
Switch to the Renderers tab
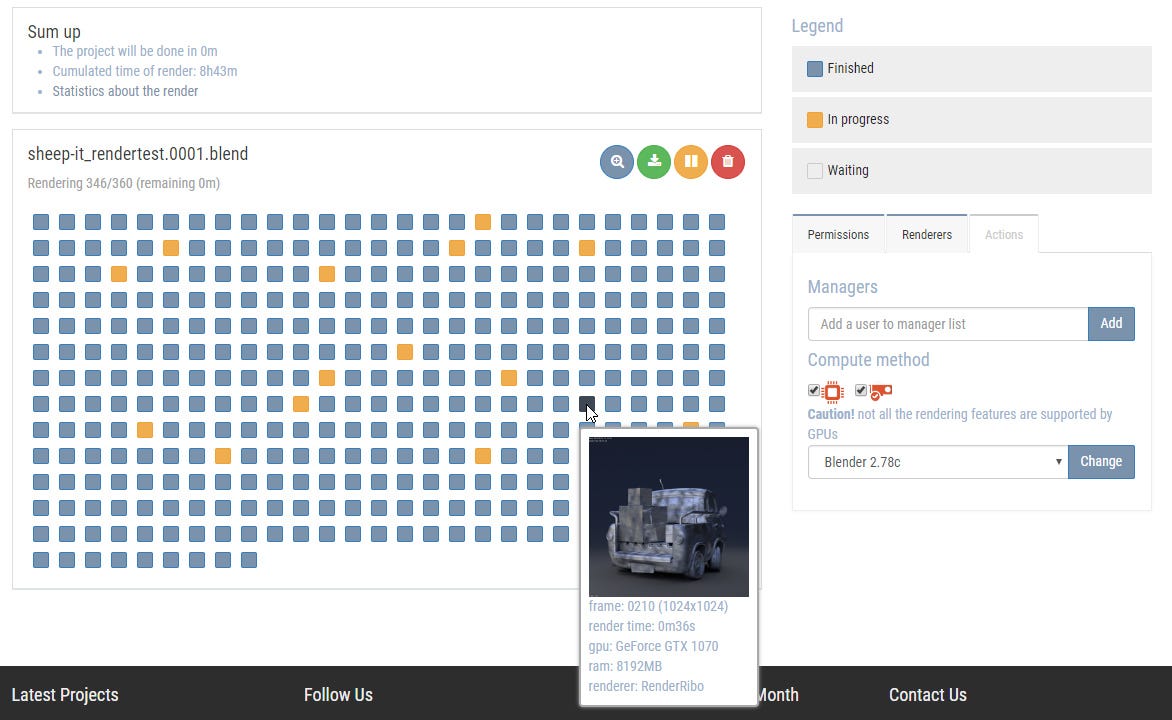click(927, 234)
